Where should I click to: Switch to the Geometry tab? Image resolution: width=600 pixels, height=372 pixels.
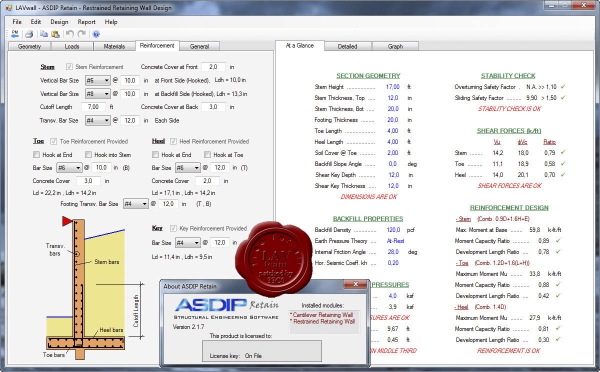(x=29, y=46)
